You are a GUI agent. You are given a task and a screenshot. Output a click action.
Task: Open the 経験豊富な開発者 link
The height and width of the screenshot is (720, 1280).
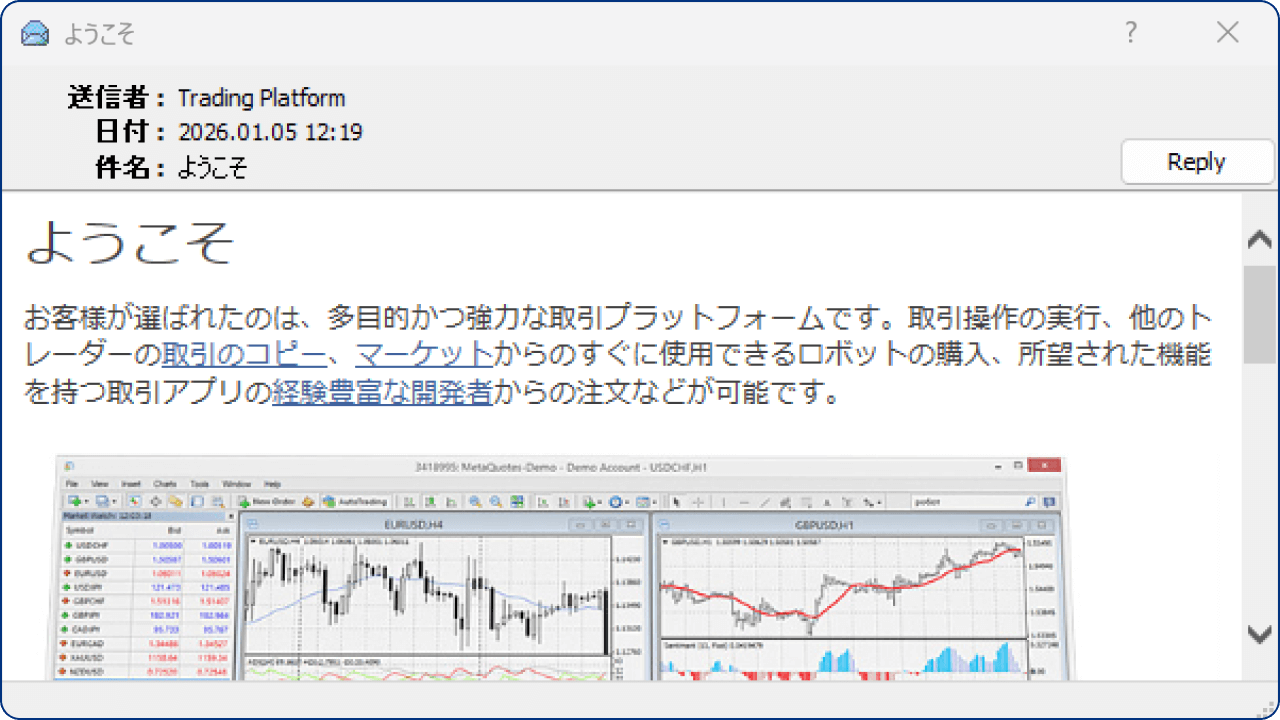[382, 391]
